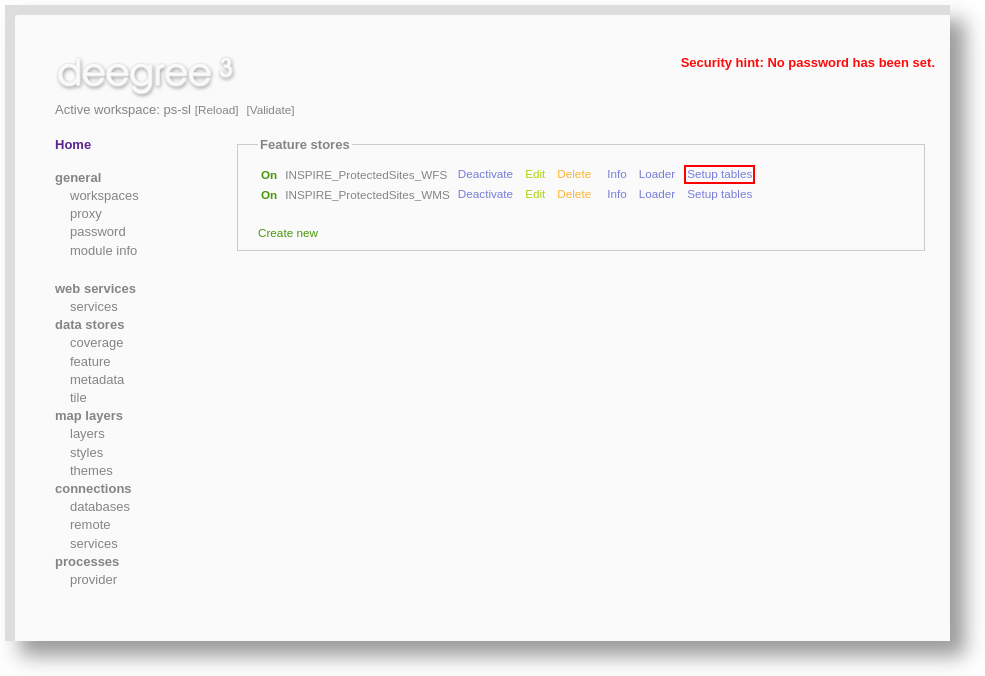Viewport: 985px width, 676px height.
Task: Open the proxy settings page
Action: (x=85, y=213)
